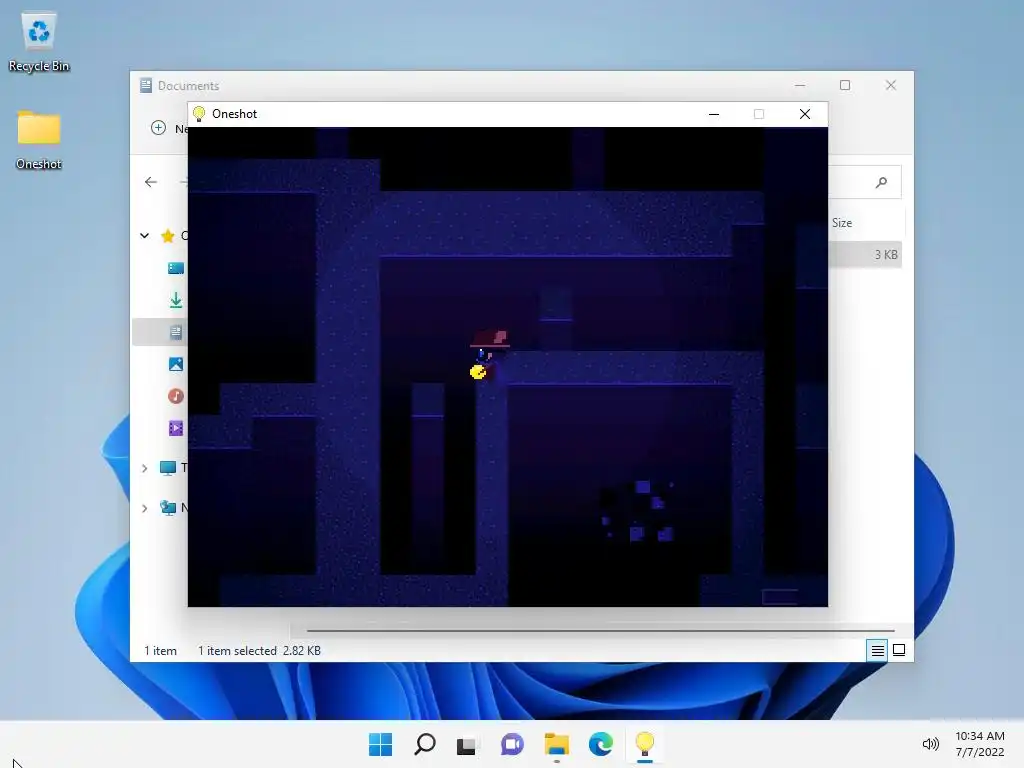
Task: Open the Music quick access icon
Action: click(x=176, y=396)
